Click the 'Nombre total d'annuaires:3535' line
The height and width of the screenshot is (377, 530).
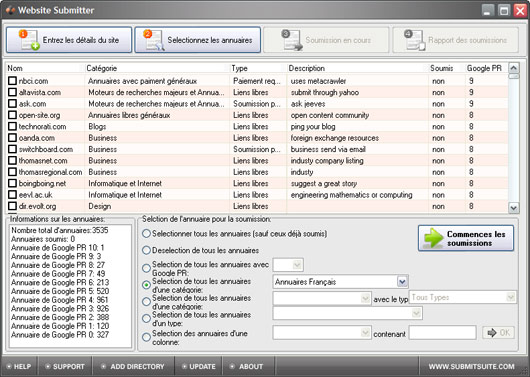[x=60, y=230]
